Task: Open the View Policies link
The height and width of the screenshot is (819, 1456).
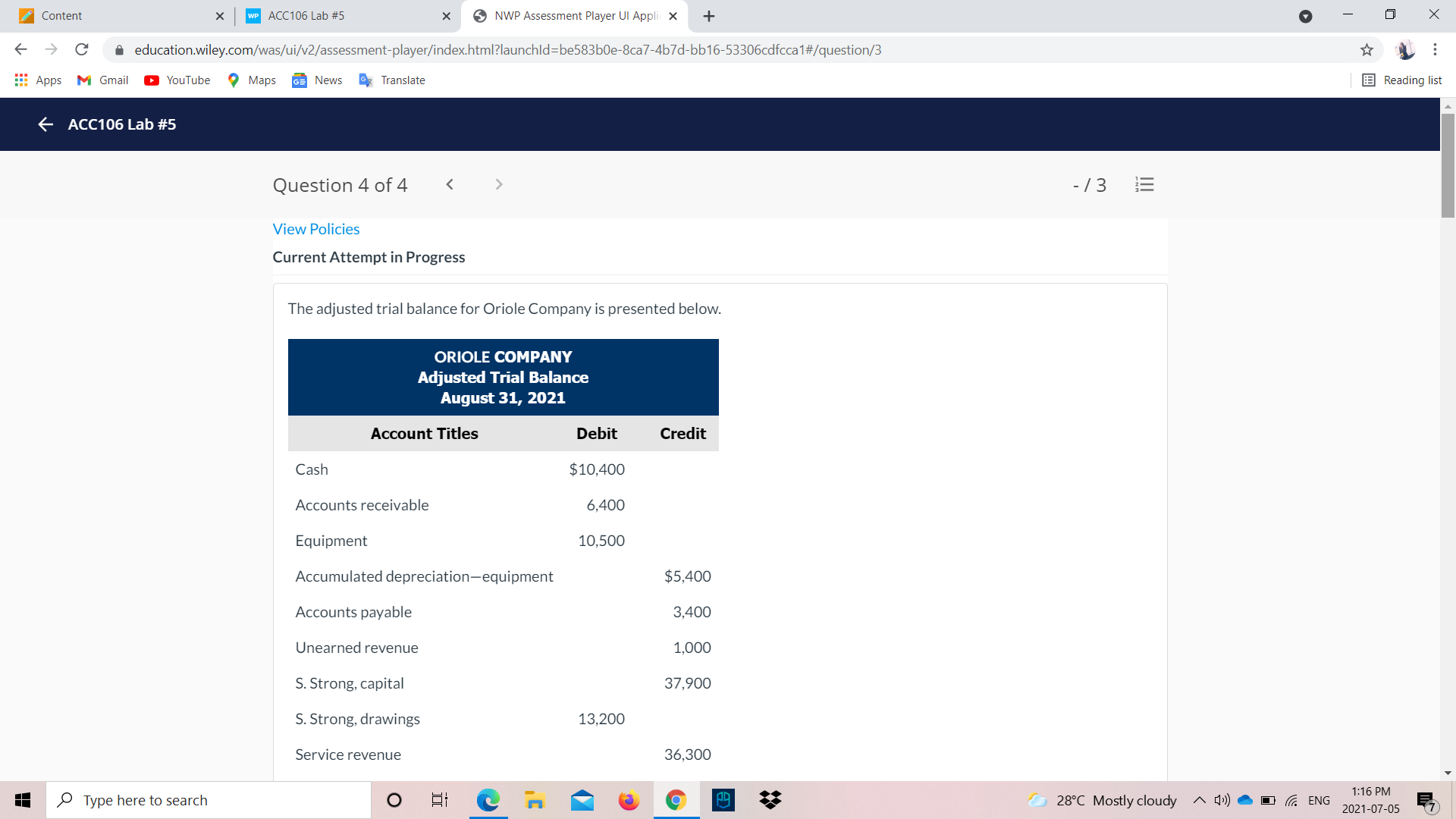Action: 315,228
